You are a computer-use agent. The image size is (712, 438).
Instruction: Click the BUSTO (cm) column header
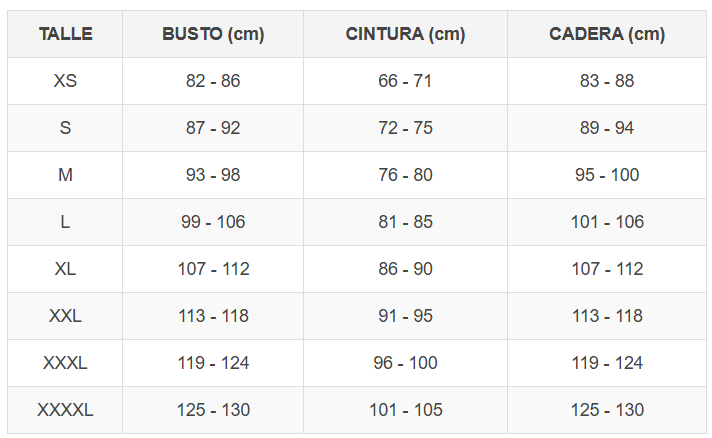[213, 34]
